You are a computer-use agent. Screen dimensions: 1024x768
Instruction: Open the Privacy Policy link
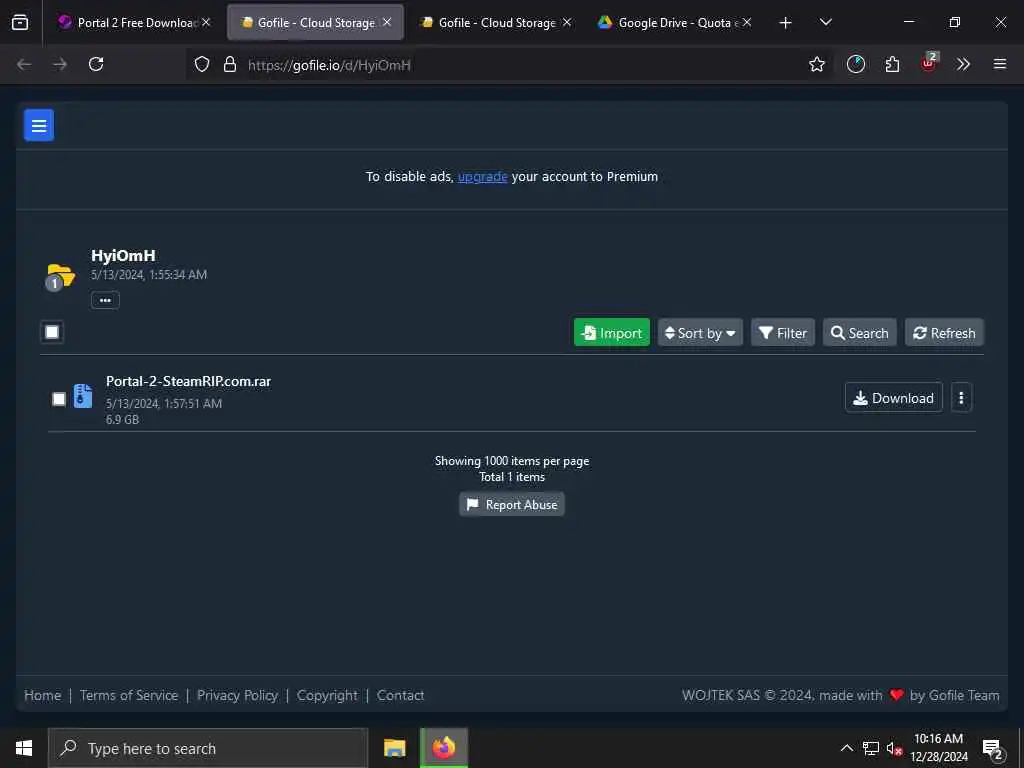(x=238, y=695)
